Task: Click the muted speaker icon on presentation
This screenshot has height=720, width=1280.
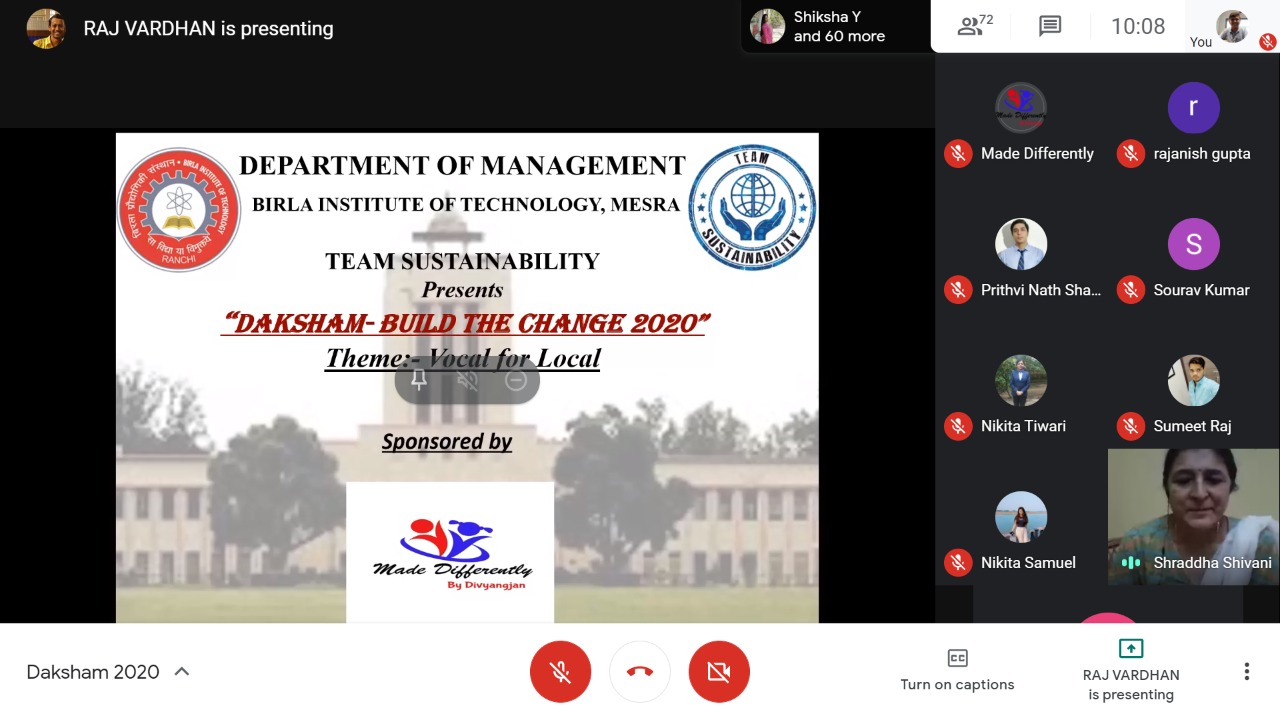Action: pyautogui.click(x=467, y=380)
